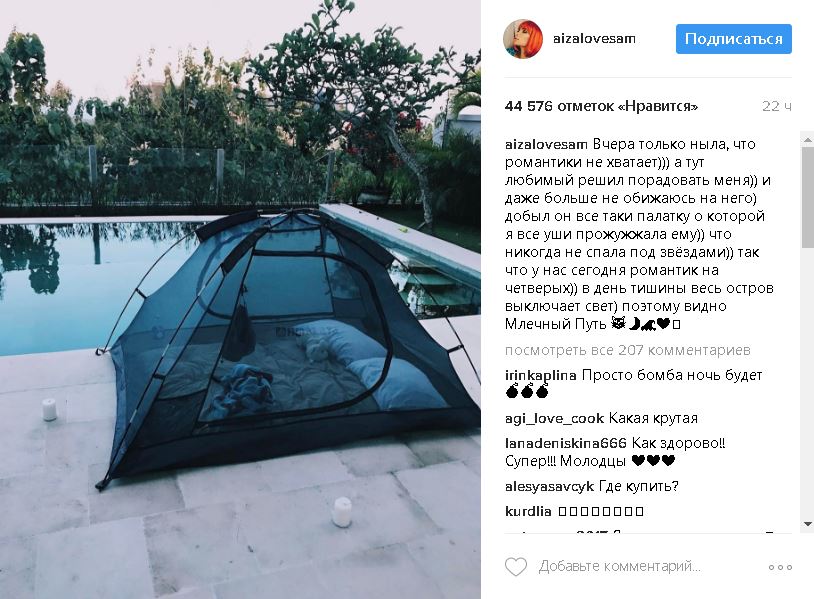The image size is (814, 599).
Task: Click the tent photo image
Action: [240, 300]
